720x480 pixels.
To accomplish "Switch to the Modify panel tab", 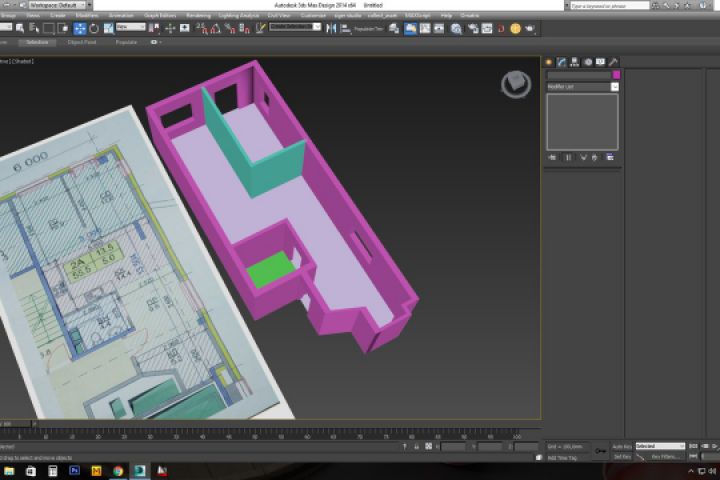I will 562,62.
